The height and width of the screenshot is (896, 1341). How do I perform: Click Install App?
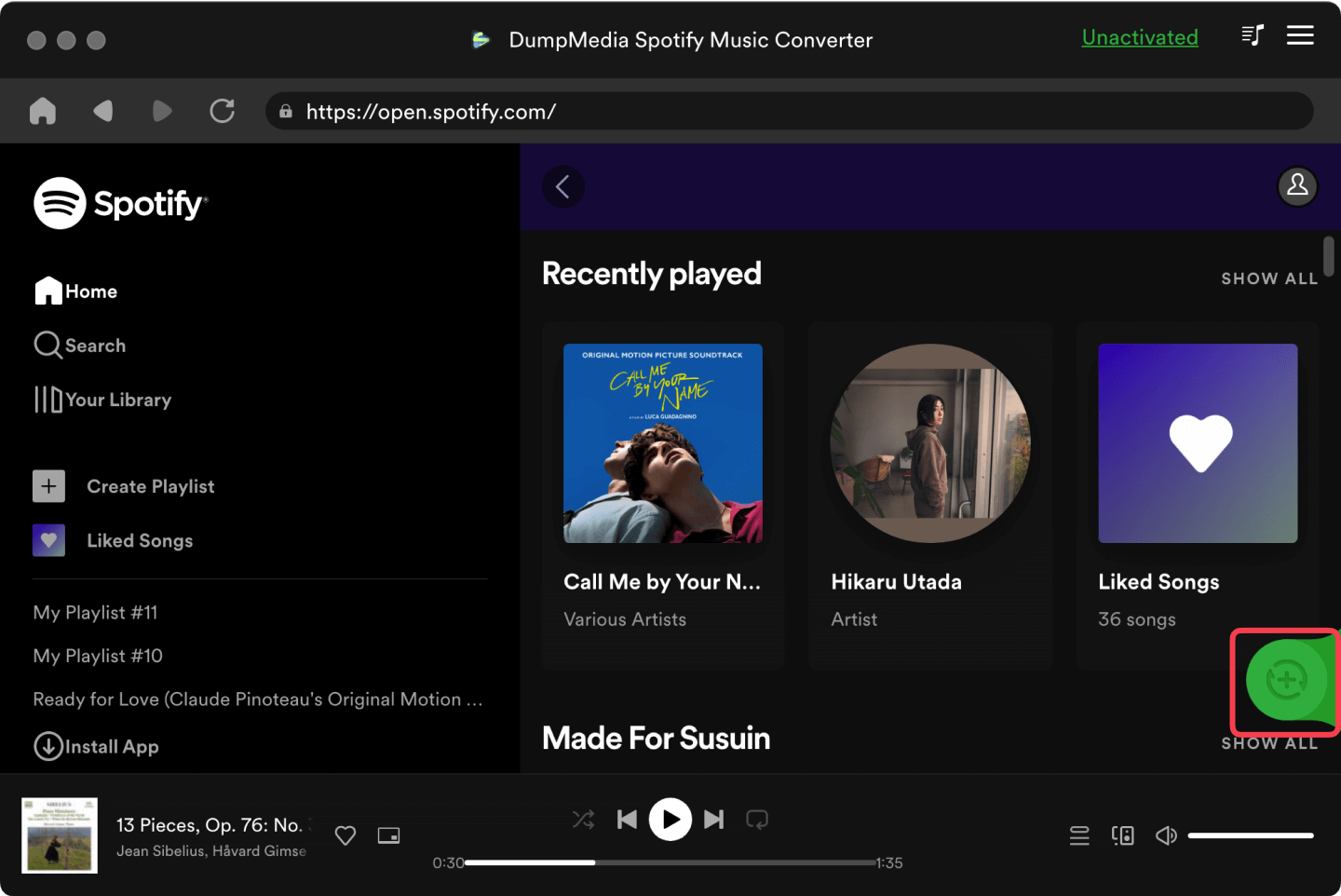(96, 747)
